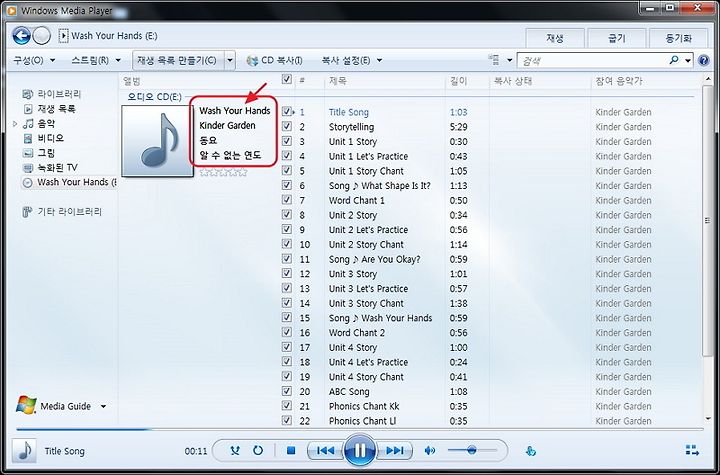The height and width of the screenshot is (475, 720).
Task: Click the playback seek progress bar
Action: point(360,429)
